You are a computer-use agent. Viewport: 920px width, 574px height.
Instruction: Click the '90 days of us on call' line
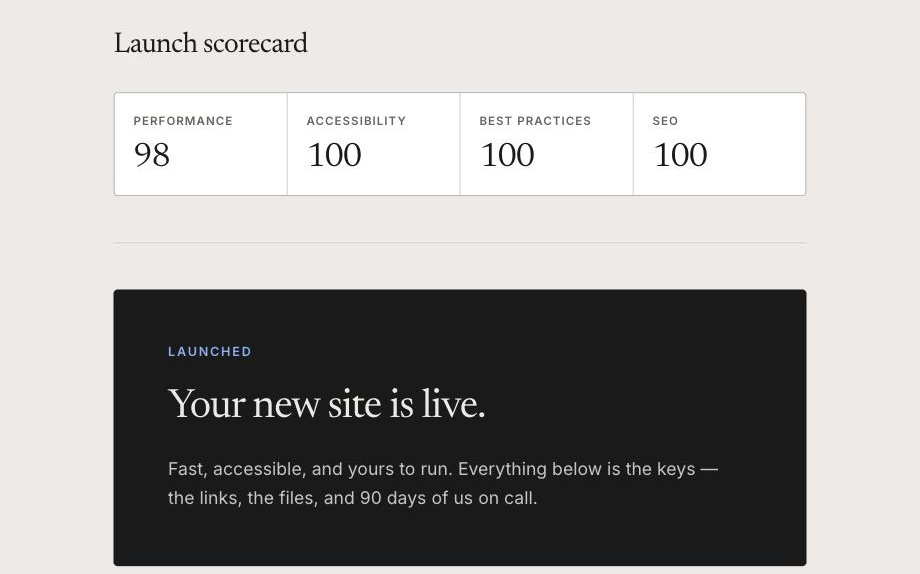(448, 498)
